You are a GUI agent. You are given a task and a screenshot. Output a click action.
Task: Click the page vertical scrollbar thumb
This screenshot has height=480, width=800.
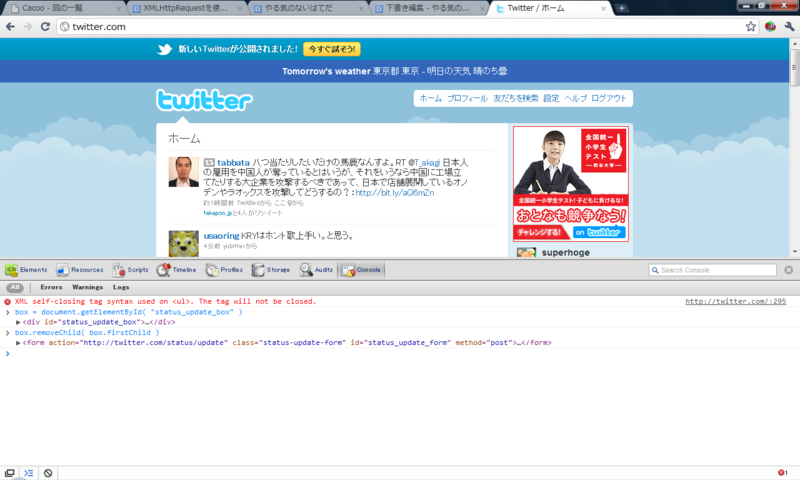(794, 67)
